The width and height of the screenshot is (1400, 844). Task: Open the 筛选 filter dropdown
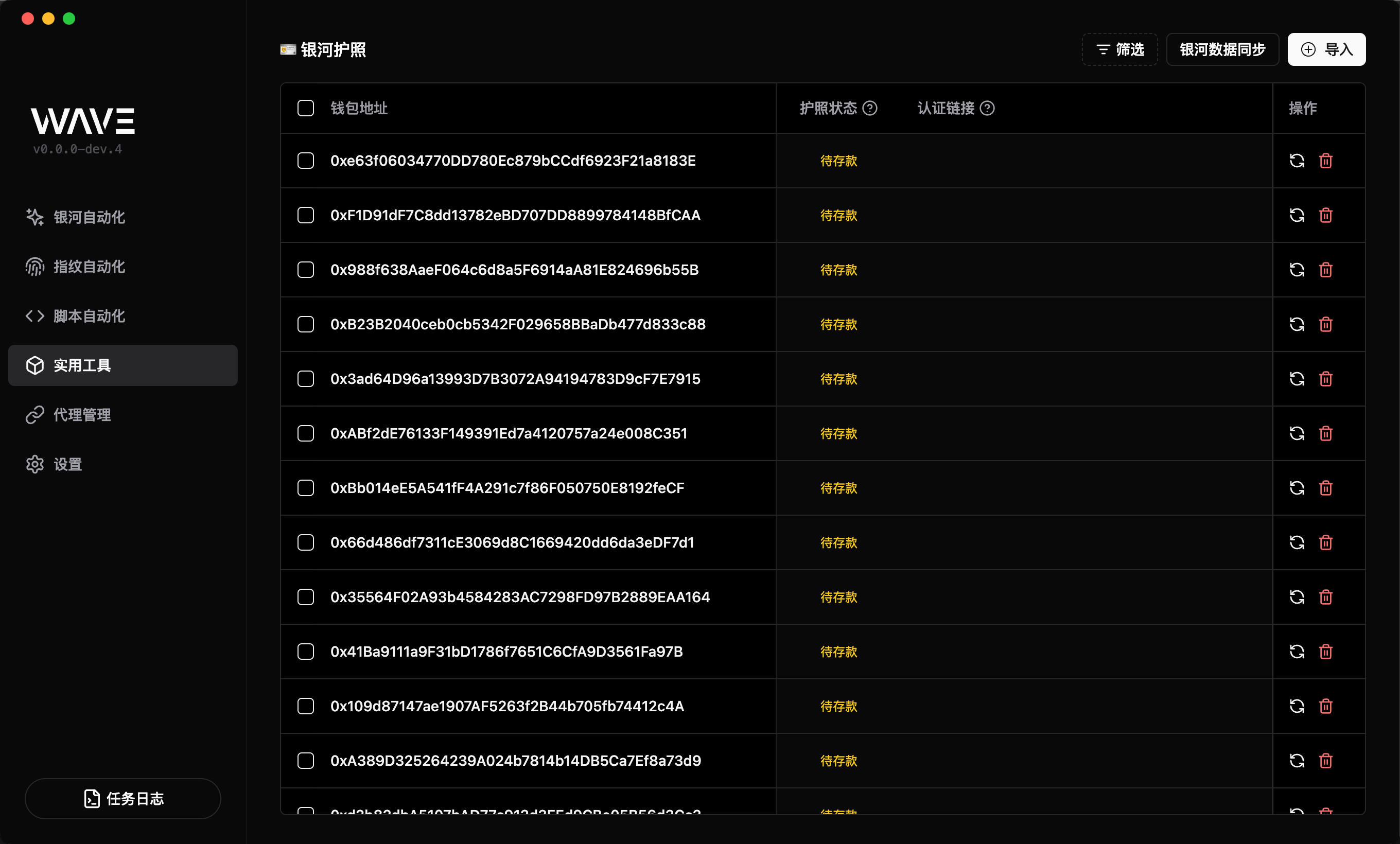click(1119, 49)
